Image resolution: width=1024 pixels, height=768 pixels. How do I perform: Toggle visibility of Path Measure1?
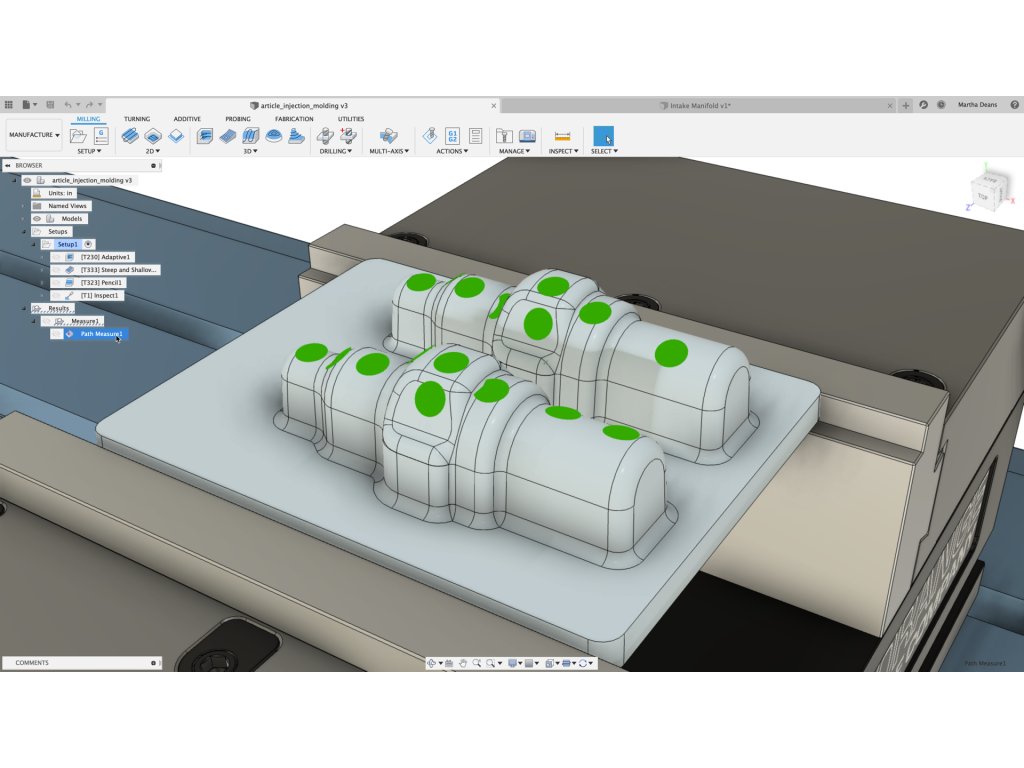tap(56, 334)
